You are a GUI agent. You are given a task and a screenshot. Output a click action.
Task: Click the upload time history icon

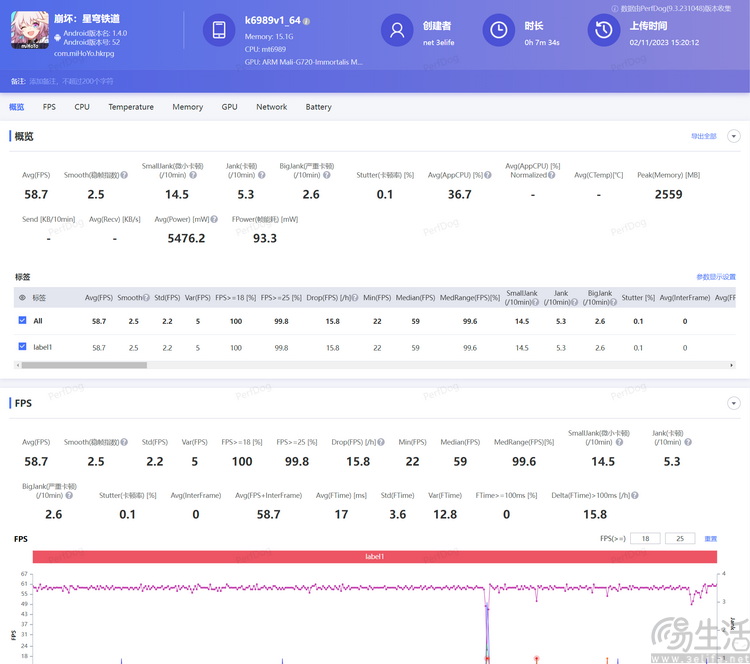click(x=604, y=30)
